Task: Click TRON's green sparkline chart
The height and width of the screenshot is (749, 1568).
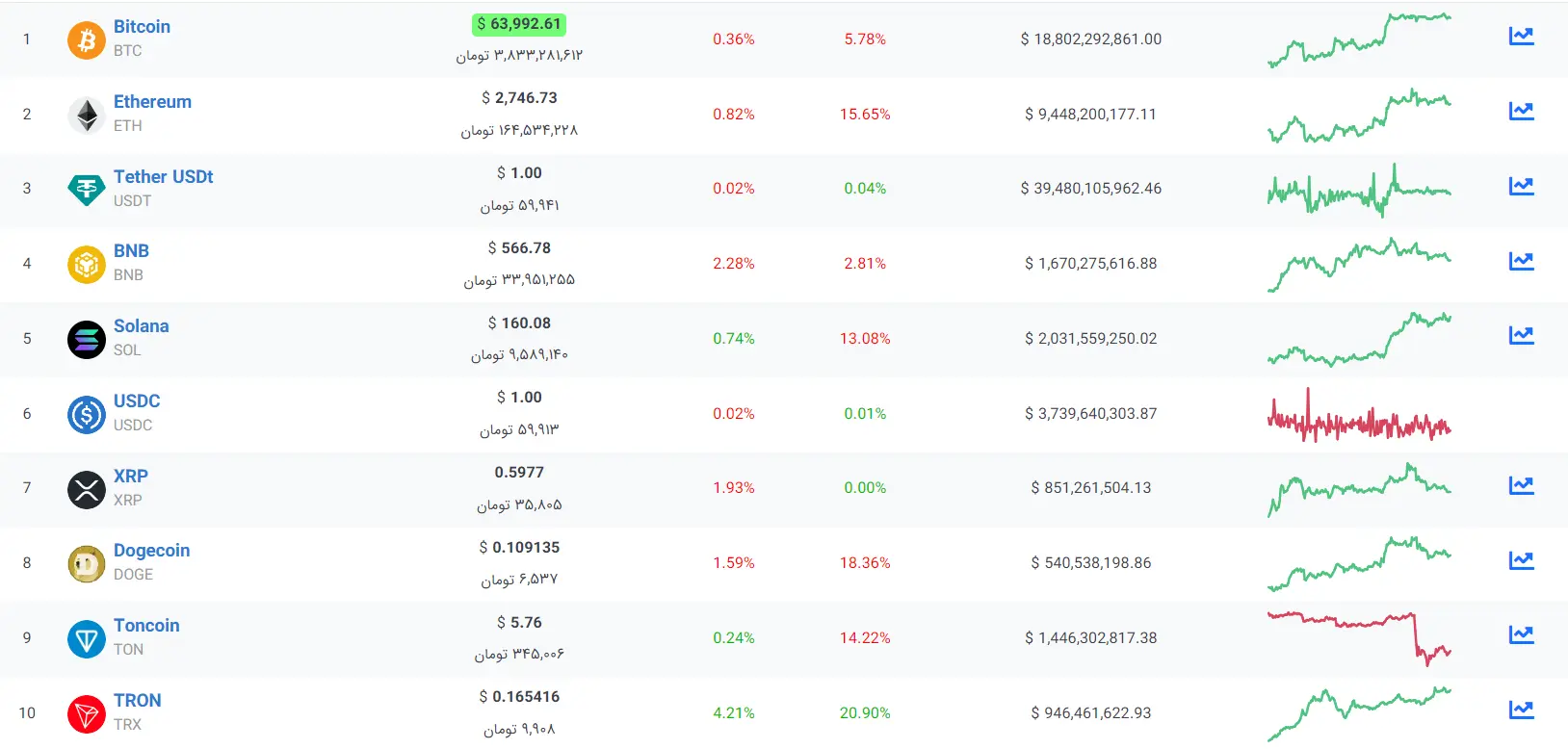Action: [1359, 713]
